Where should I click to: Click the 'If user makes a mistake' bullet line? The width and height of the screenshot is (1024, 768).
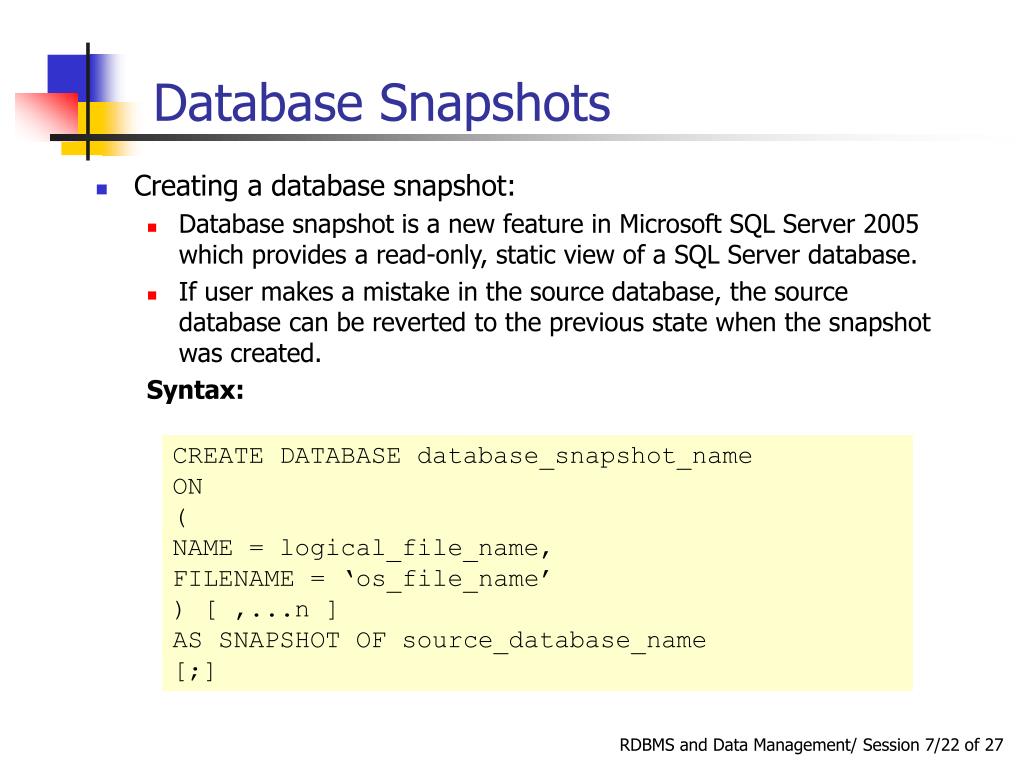pyautogui.click(x=513, y=292)
